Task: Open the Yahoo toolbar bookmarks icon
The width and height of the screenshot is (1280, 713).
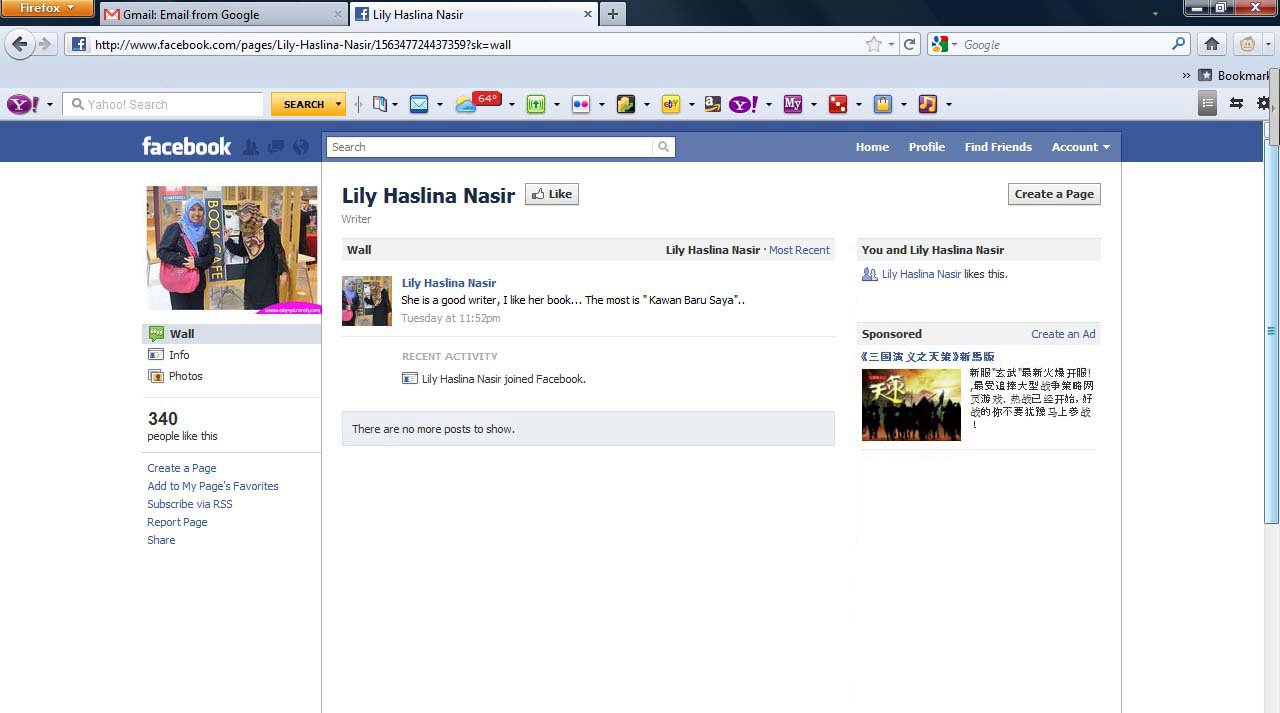Action: point(380,104)
